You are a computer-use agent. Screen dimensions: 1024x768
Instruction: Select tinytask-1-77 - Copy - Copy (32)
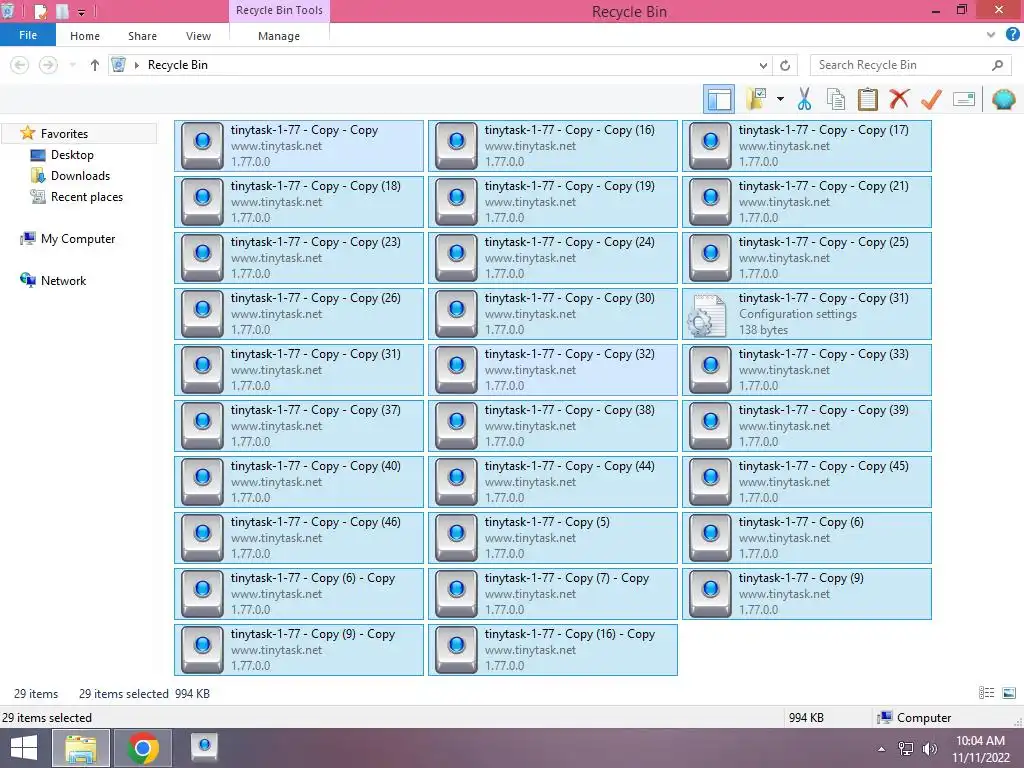(552, 370)
